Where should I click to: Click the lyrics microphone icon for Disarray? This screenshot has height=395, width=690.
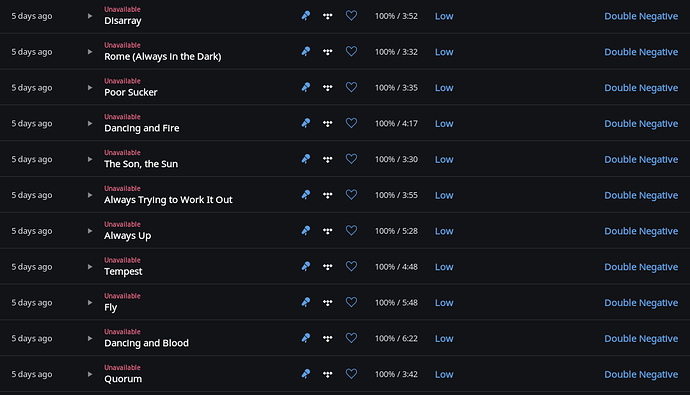(306, 16)
